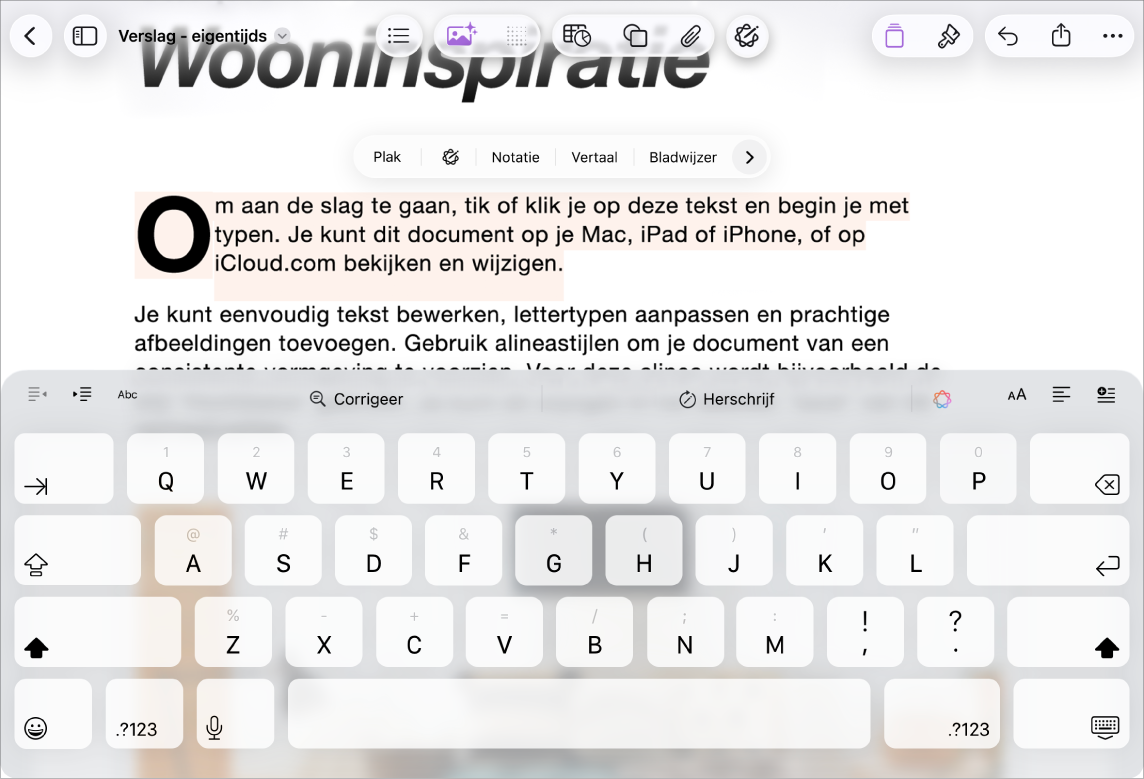Attach a file with the paperclip icon

690,35
